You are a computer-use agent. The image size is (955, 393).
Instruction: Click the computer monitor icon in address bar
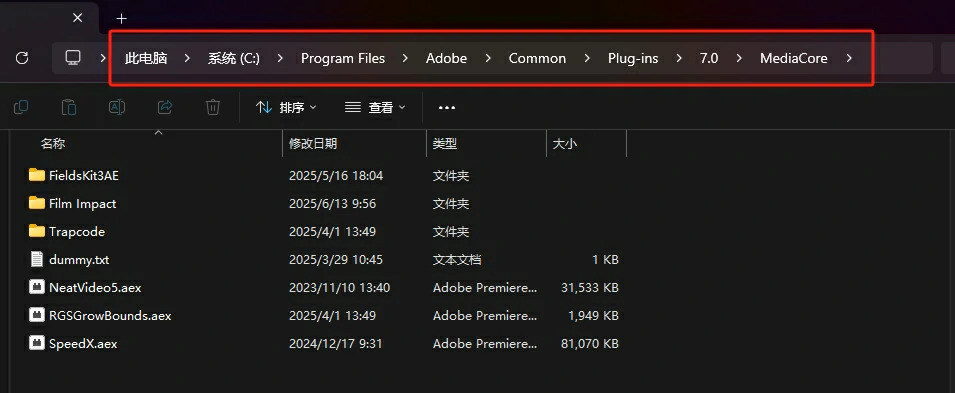[73, 58]
